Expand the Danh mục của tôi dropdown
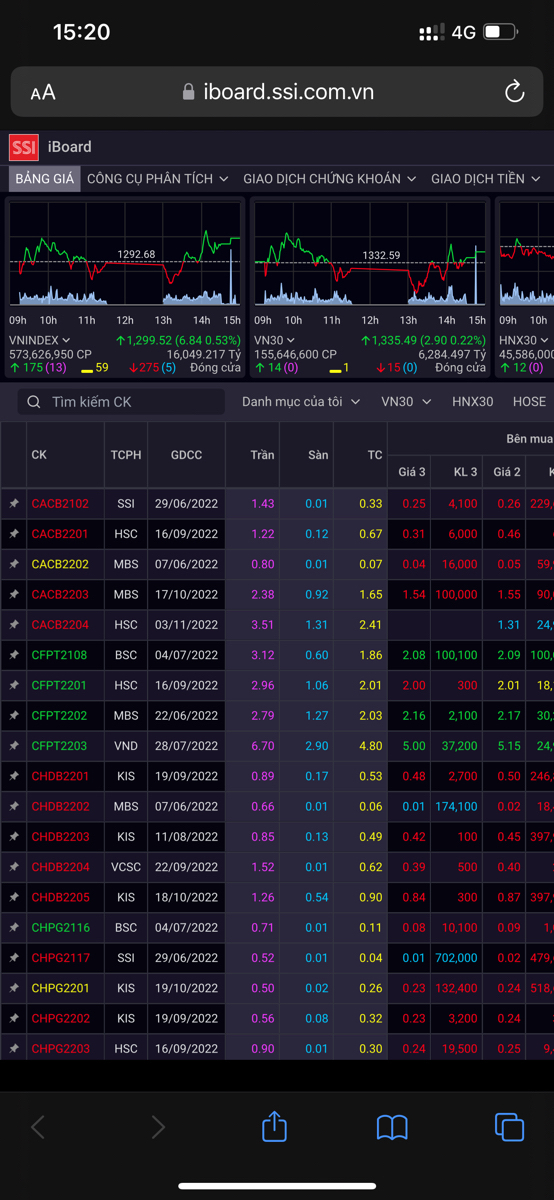 301,402
